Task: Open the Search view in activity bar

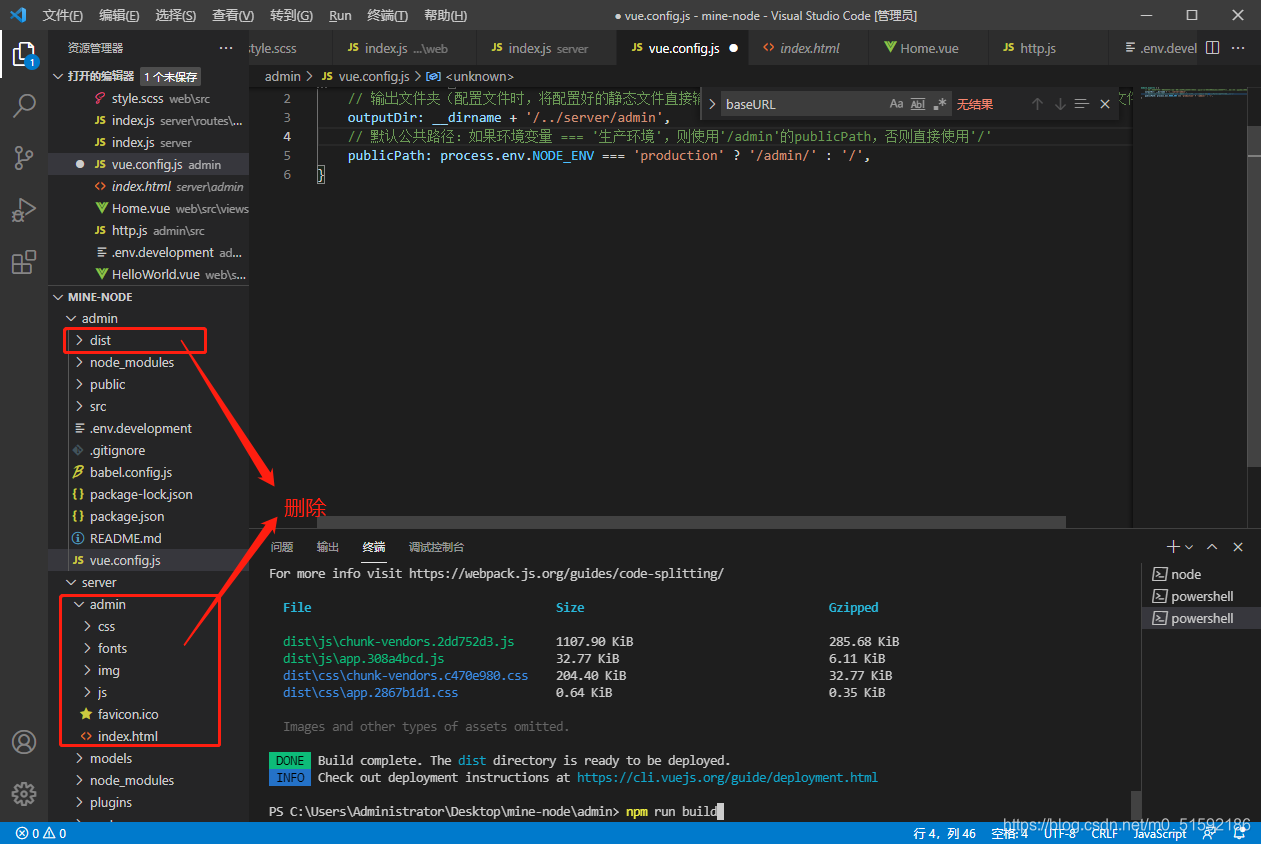Action: (24, 105)
